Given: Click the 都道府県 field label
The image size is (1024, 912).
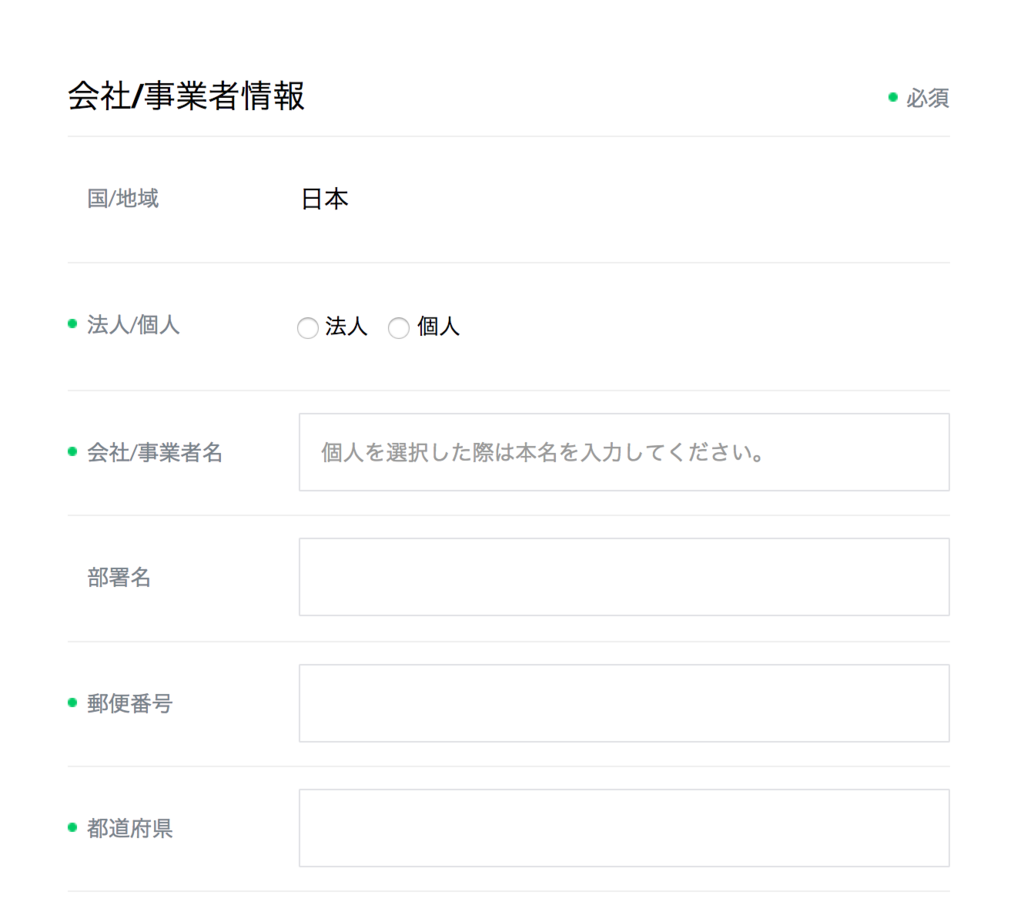Looking at the screenshot, I should [x=130, y=828].
